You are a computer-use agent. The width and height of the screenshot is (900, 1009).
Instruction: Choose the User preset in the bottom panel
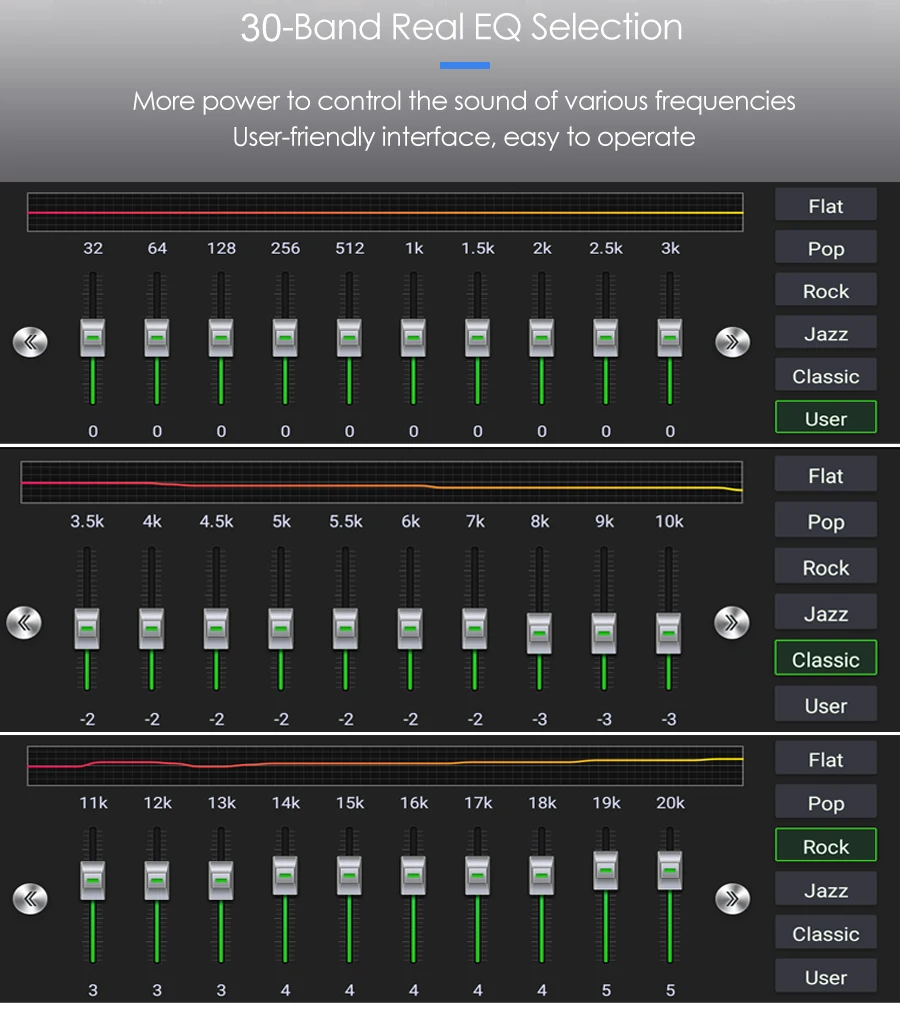[x=825, y=976]
